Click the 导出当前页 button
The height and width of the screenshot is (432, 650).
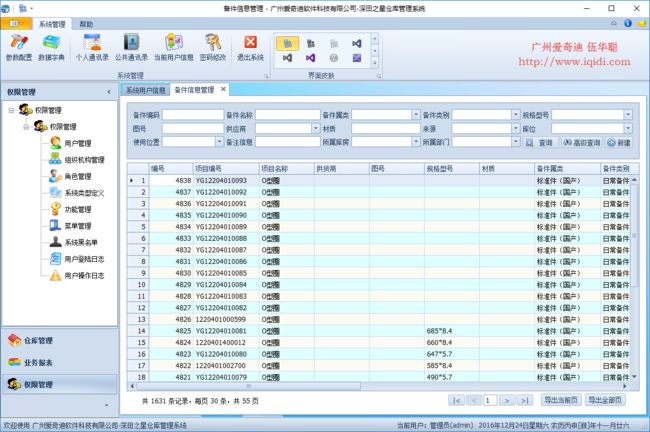point(560,399)
